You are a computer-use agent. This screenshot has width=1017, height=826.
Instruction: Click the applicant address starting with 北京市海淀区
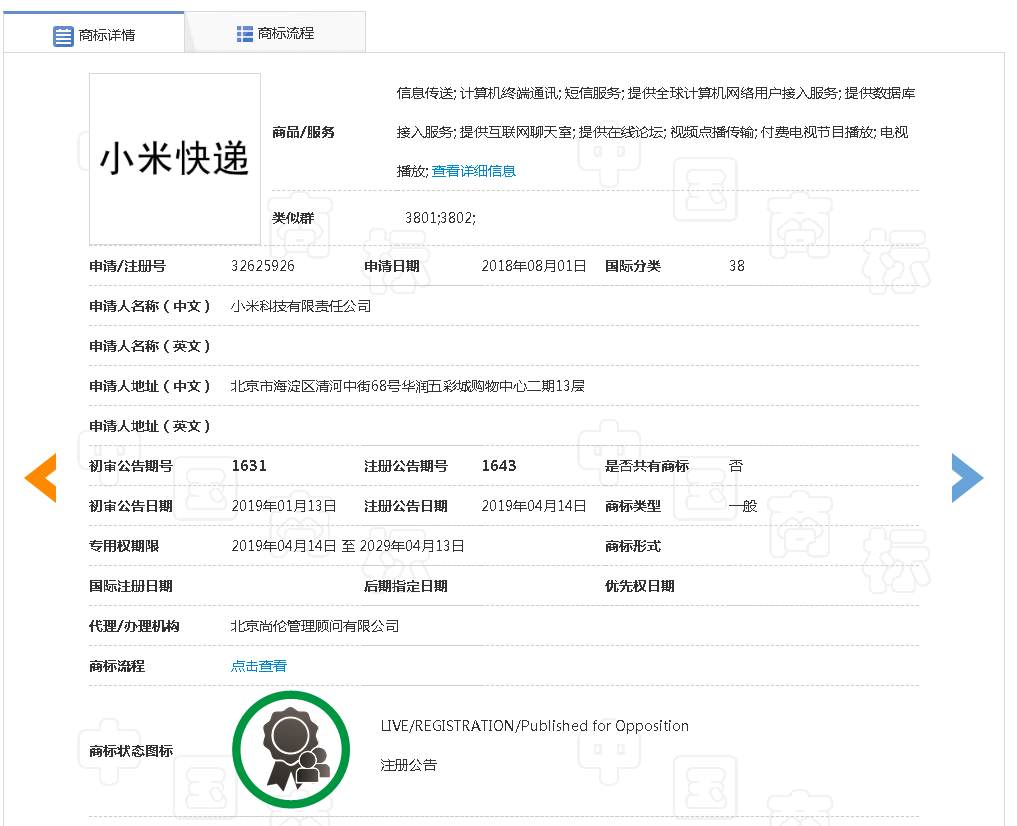408,386
